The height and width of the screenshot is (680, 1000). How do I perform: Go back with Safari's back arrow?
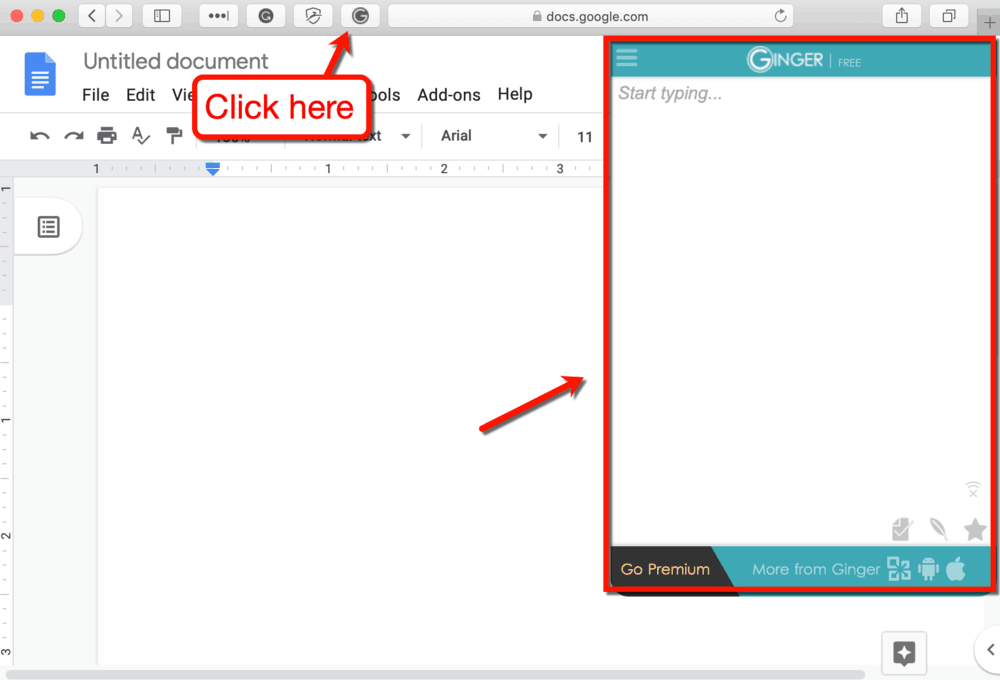tap(92, 16)
